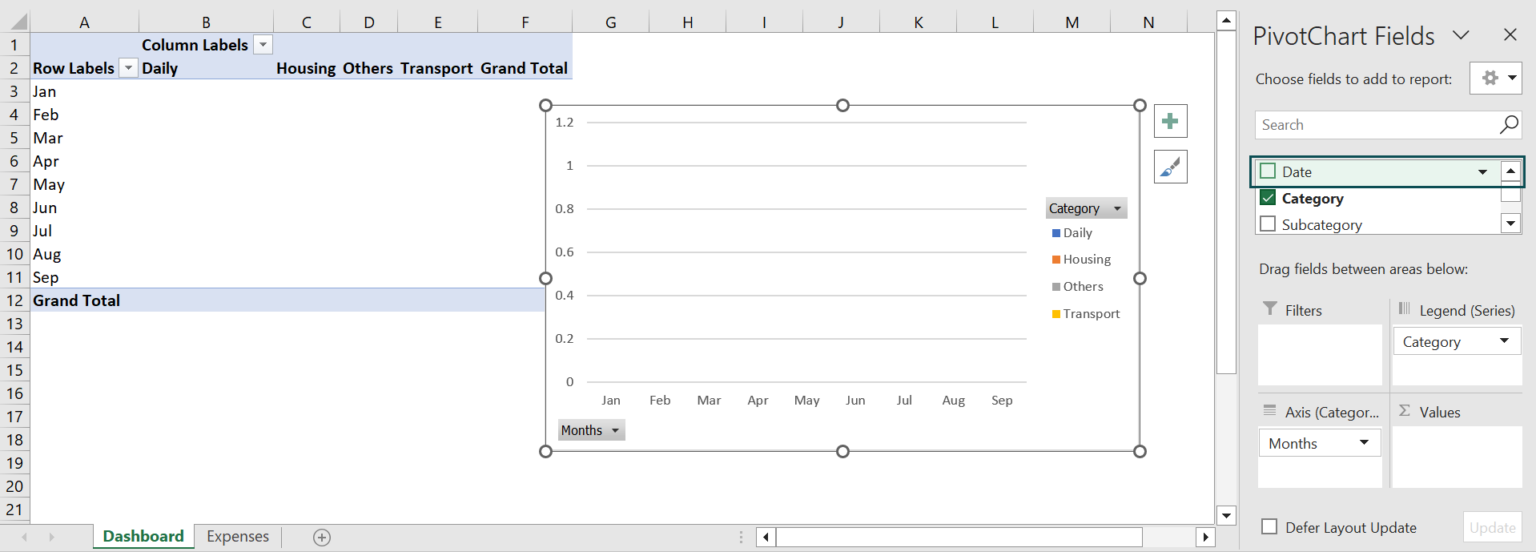Go to next sheet tab arrow

pyautogui.click(x=51, y=537)
